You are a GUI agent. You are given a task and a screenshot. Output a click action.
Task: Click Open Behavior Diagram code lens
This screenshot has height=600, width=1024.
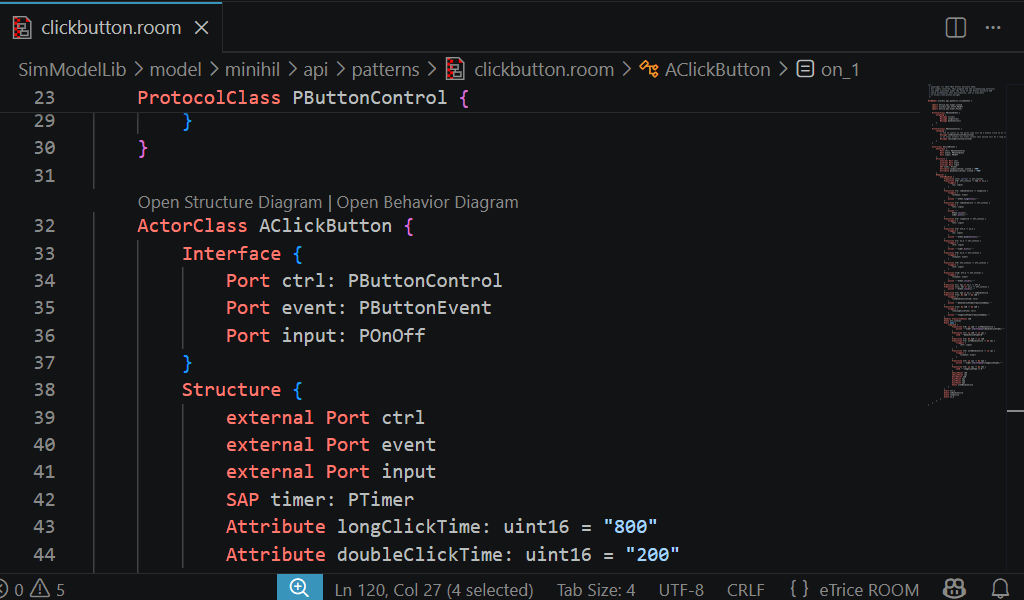click(427, 202)
